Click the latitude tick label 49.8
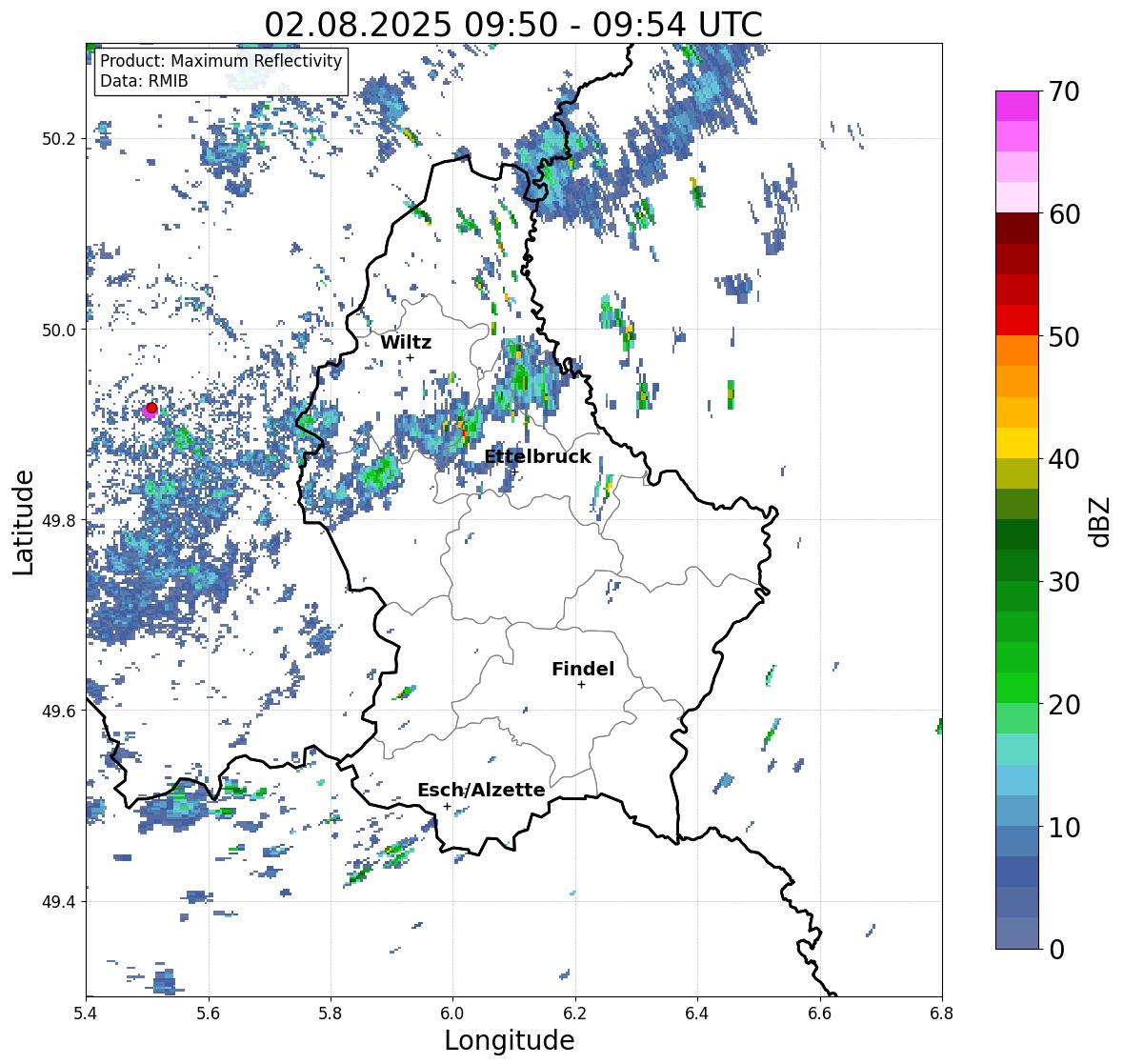1123x1064 pixels. 59,520
